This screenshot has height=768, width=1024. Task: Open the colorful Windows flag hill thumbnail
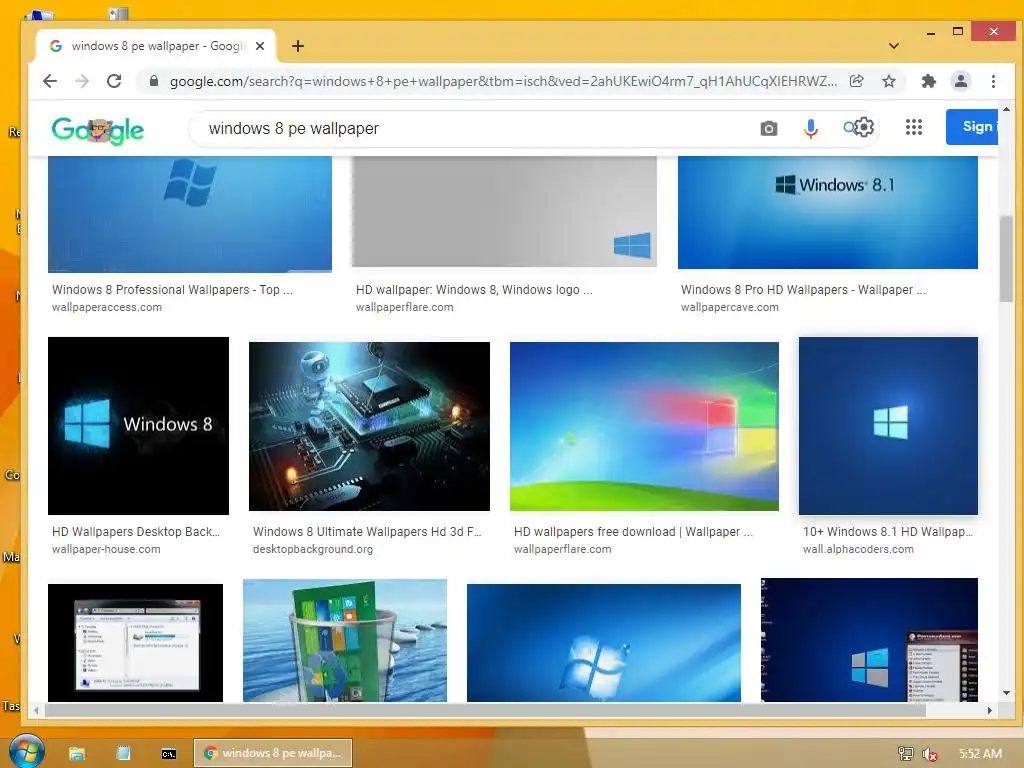pos(644,426)
